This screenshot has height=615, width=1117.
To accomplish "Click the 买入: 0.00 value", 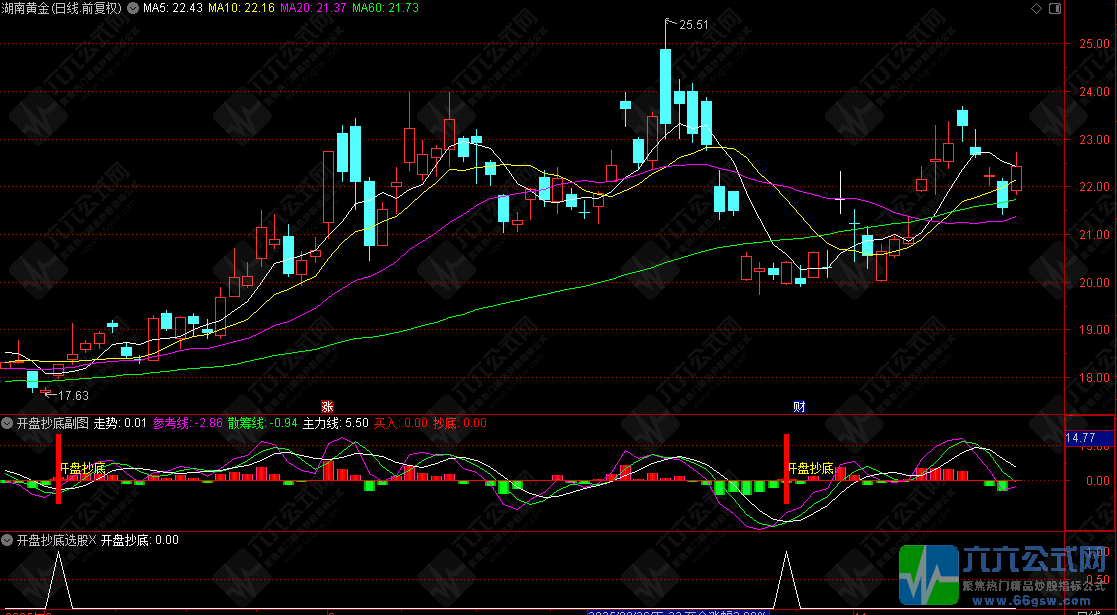I will (x=401, y=423).
